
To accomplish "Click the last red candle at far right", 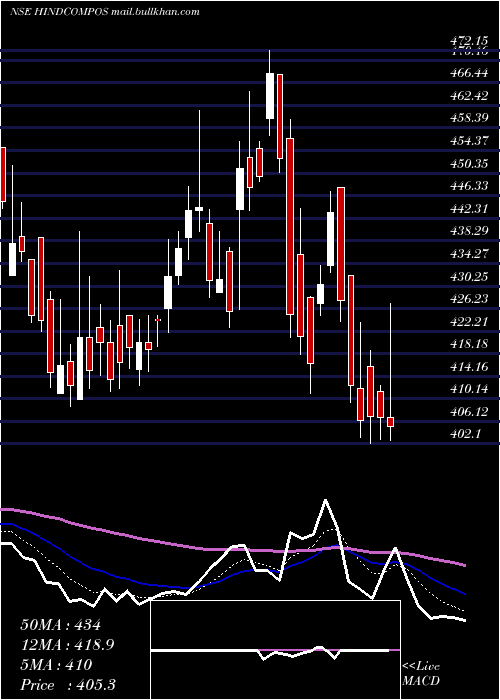I will [x=391, y=422].
